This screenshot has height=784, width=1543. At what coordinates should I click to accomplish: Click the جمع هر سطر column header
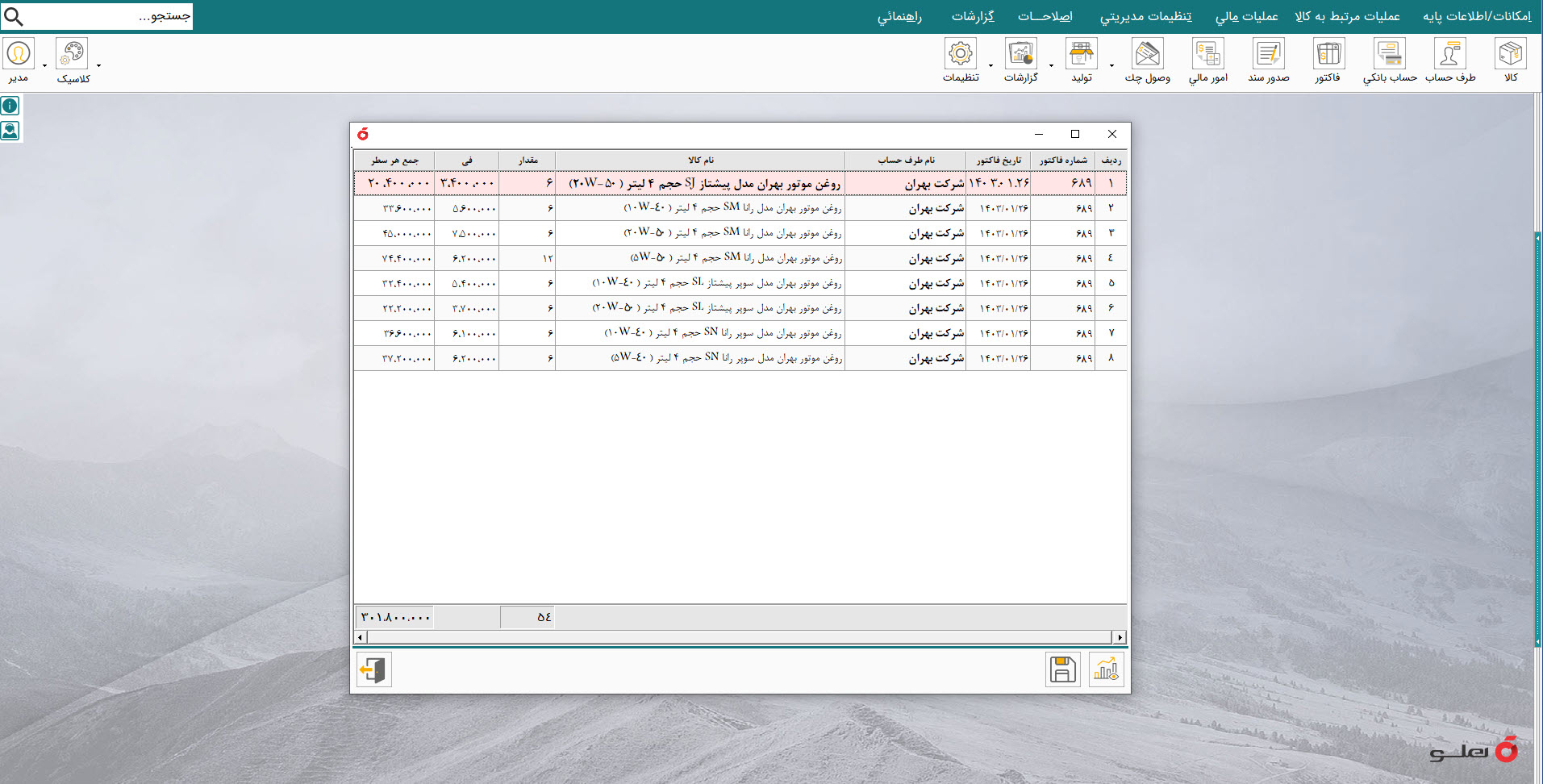[394, 160]
